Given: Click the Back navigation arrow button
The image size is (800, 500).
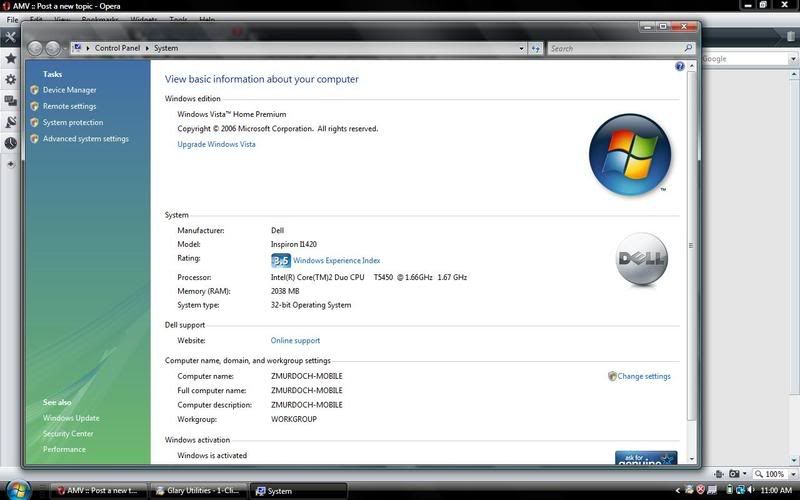Looking at the screenshot, I should point(35,48).
